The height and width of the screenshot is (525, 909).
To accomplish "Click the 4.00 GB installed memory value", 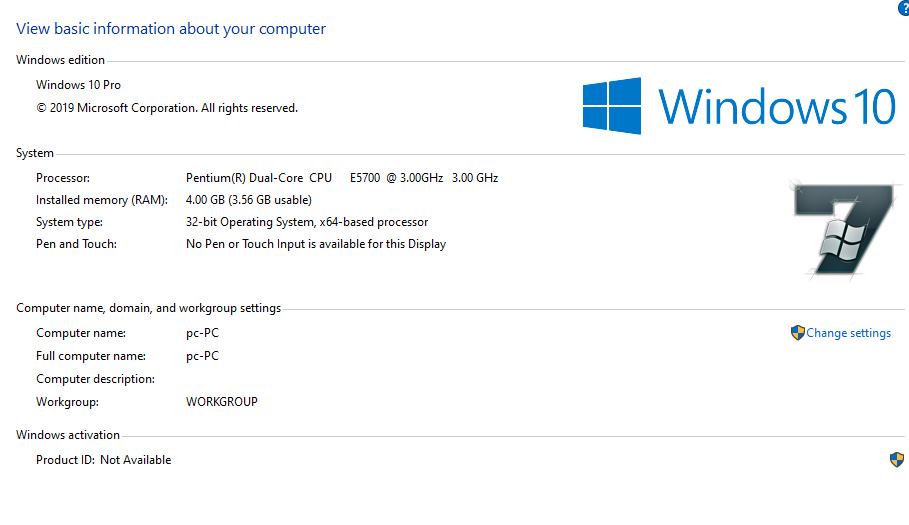I will [x=248, y=200].
